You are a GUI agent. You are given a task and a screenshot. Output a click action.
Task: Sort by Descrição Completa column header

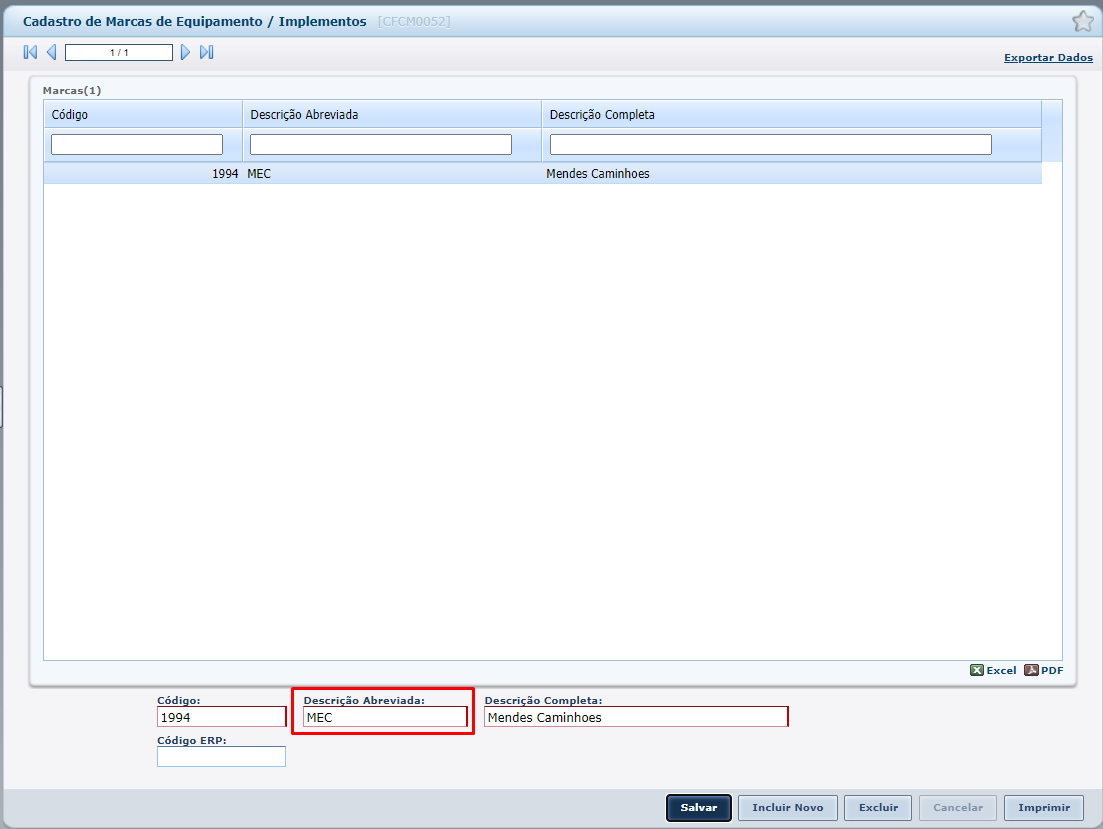(x=791, y=114)
